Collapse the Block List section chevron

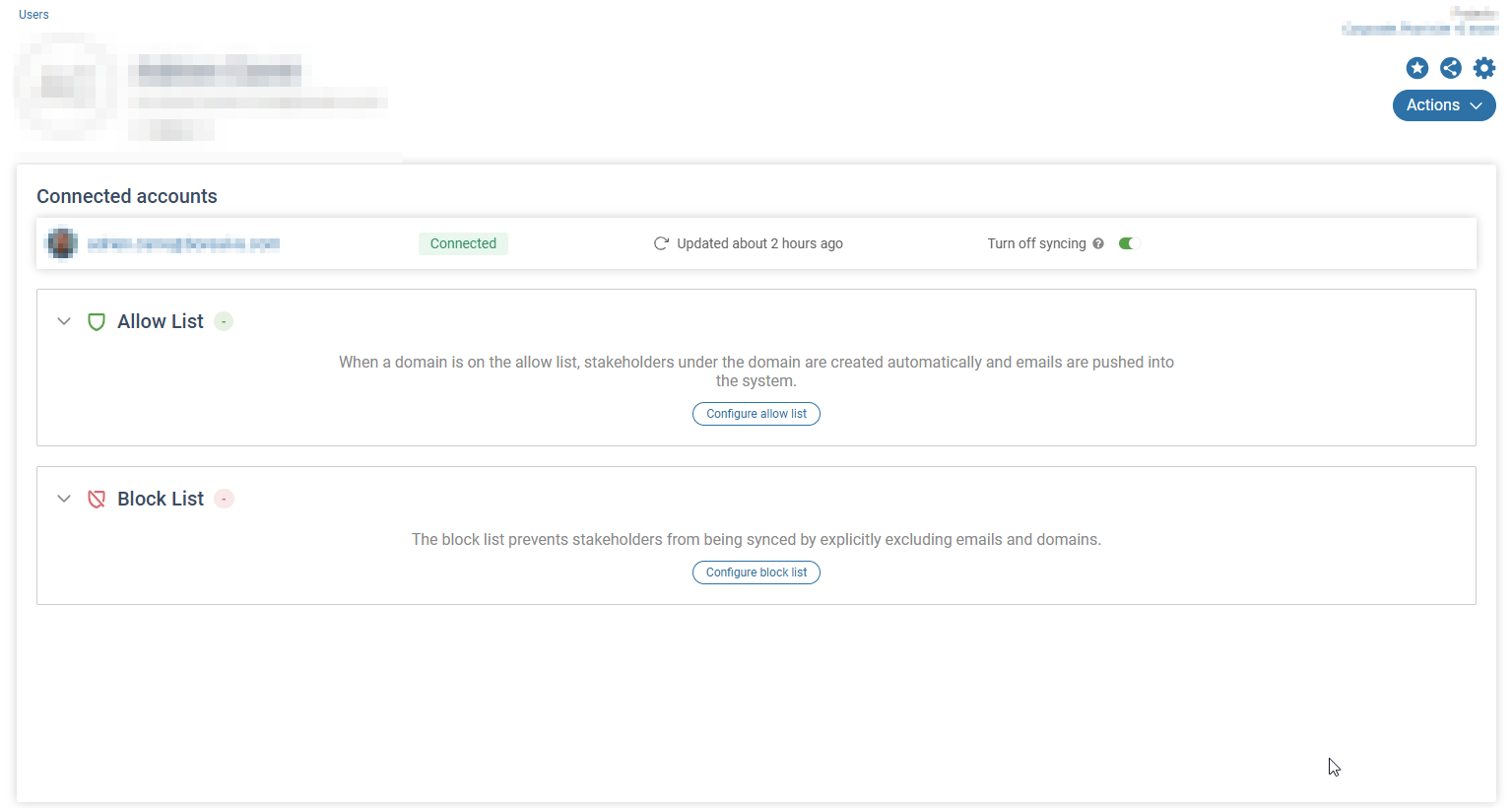coord(64,499)
